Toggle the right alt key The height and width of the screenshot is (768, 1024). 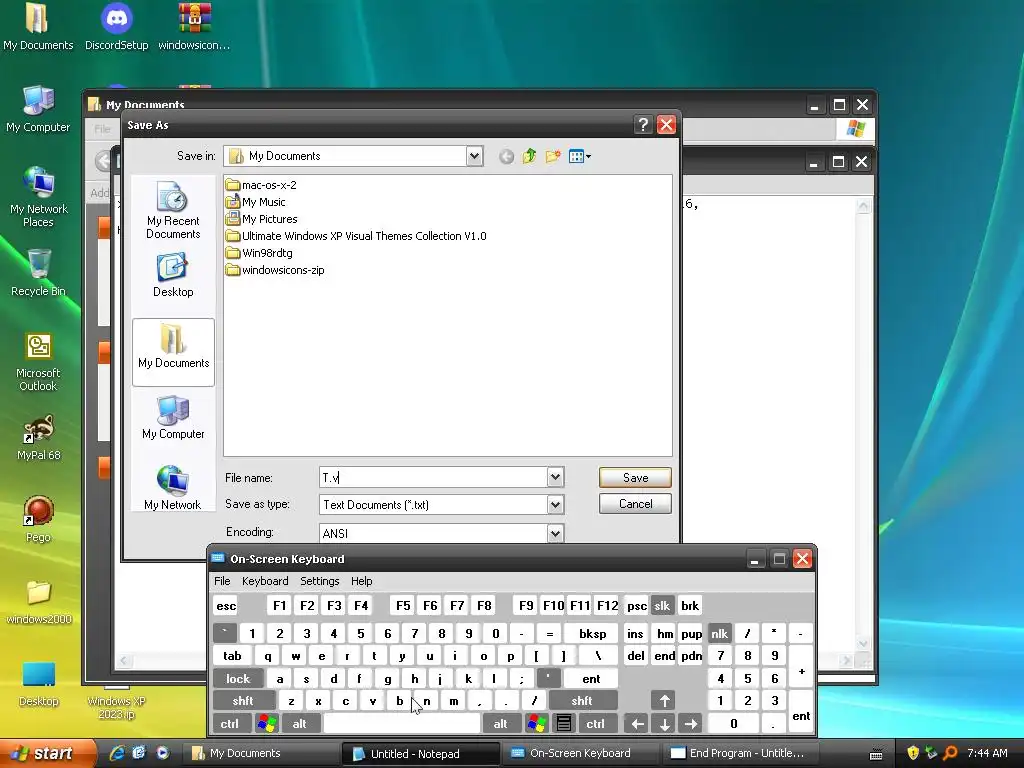tap(500, 724)
